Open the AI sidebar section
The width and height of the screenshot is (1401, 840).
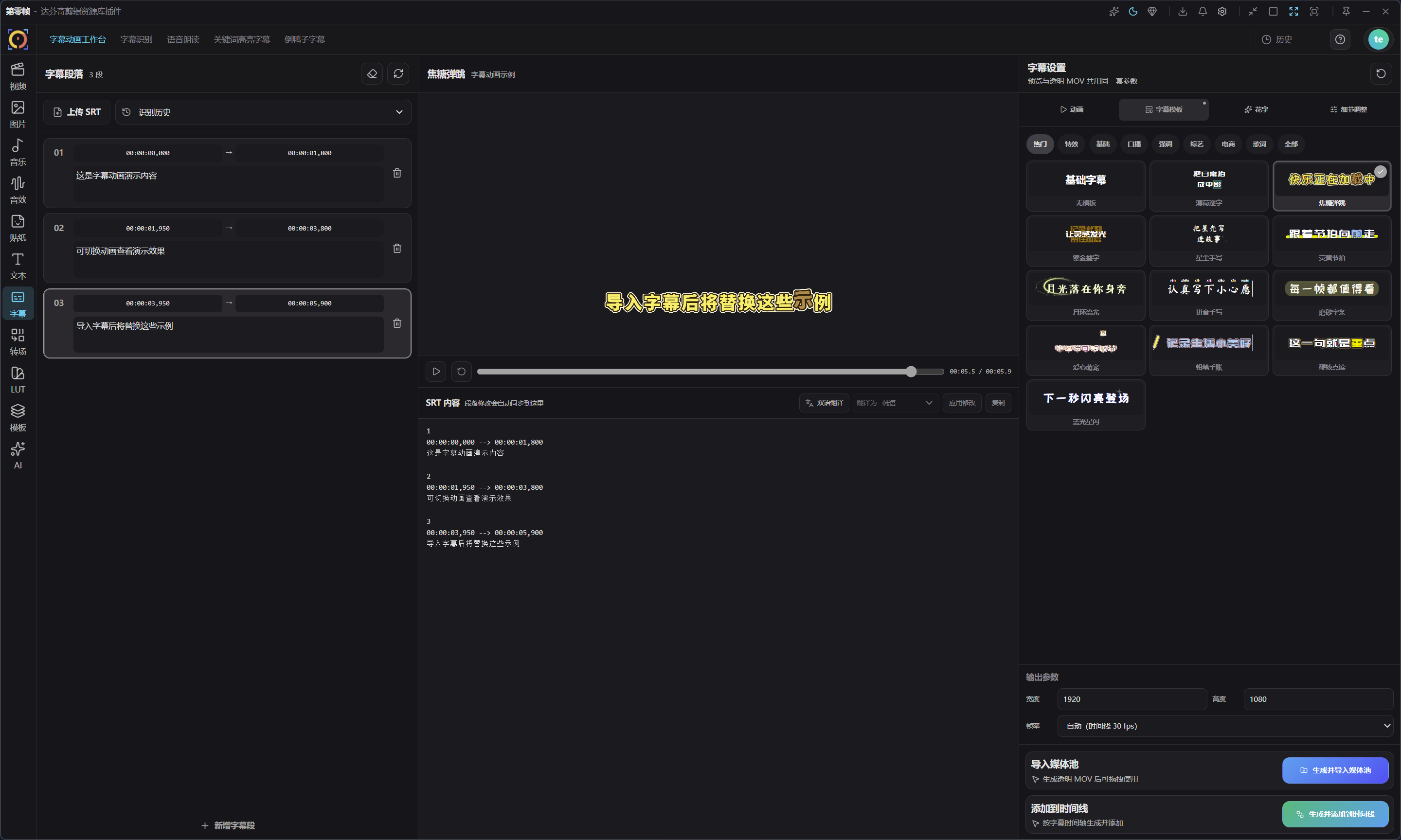[x=18, y=456]
